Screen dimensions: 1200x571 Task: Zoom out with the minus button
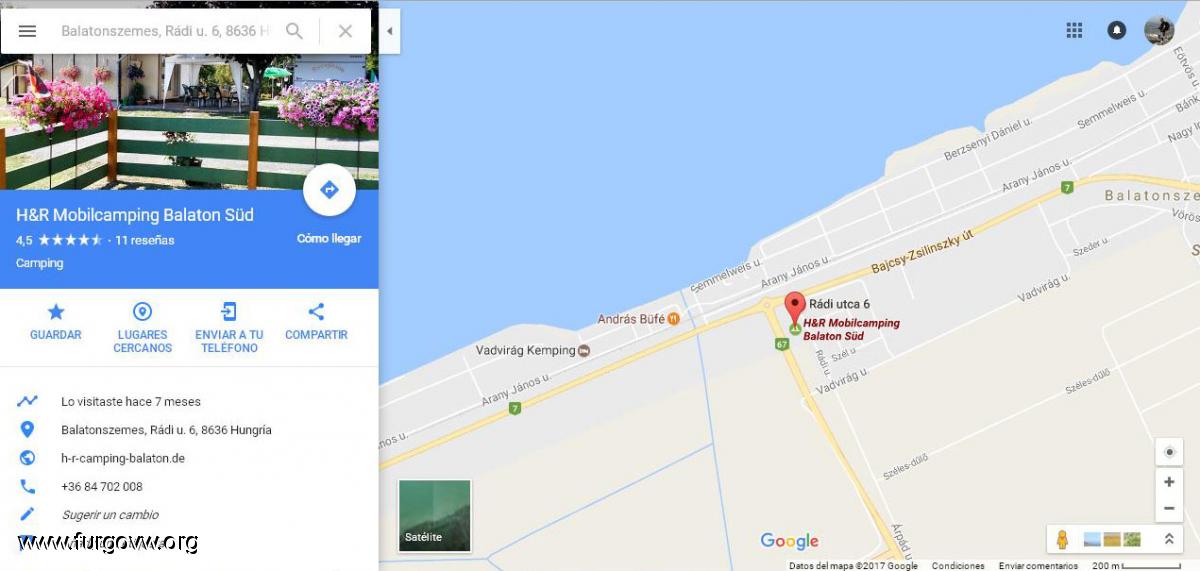(1169, 509)
